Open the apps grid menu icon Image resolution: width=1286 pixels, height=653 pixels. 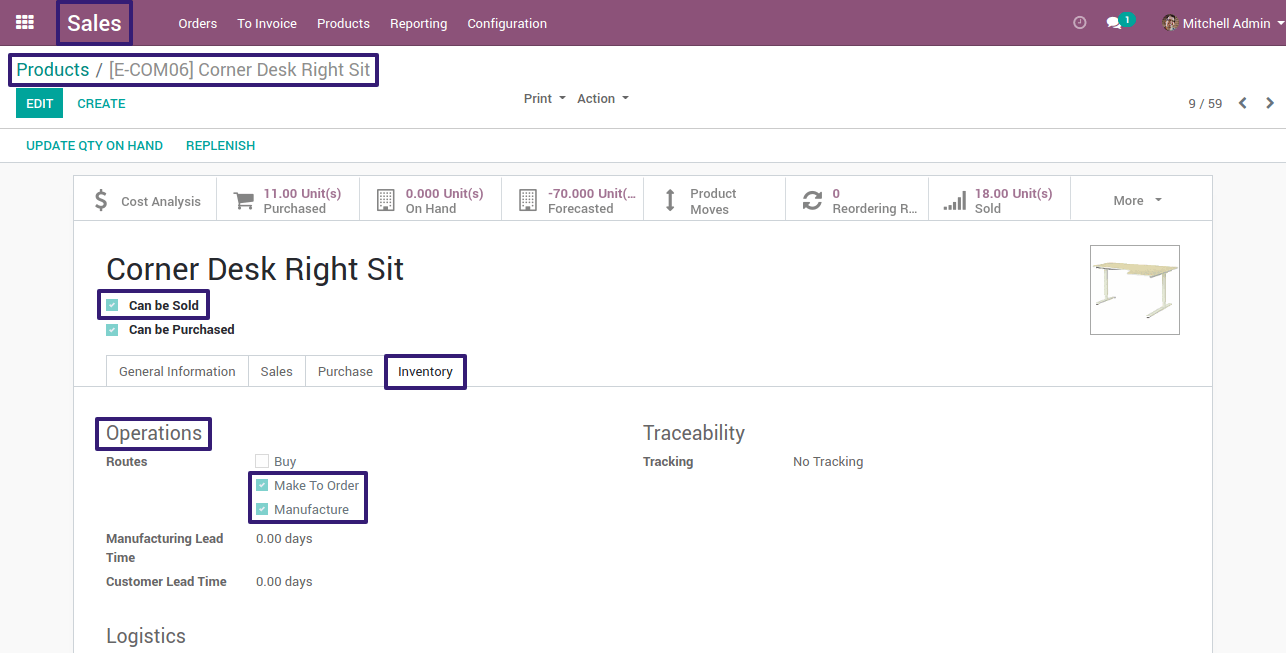(x=25, y=22)
